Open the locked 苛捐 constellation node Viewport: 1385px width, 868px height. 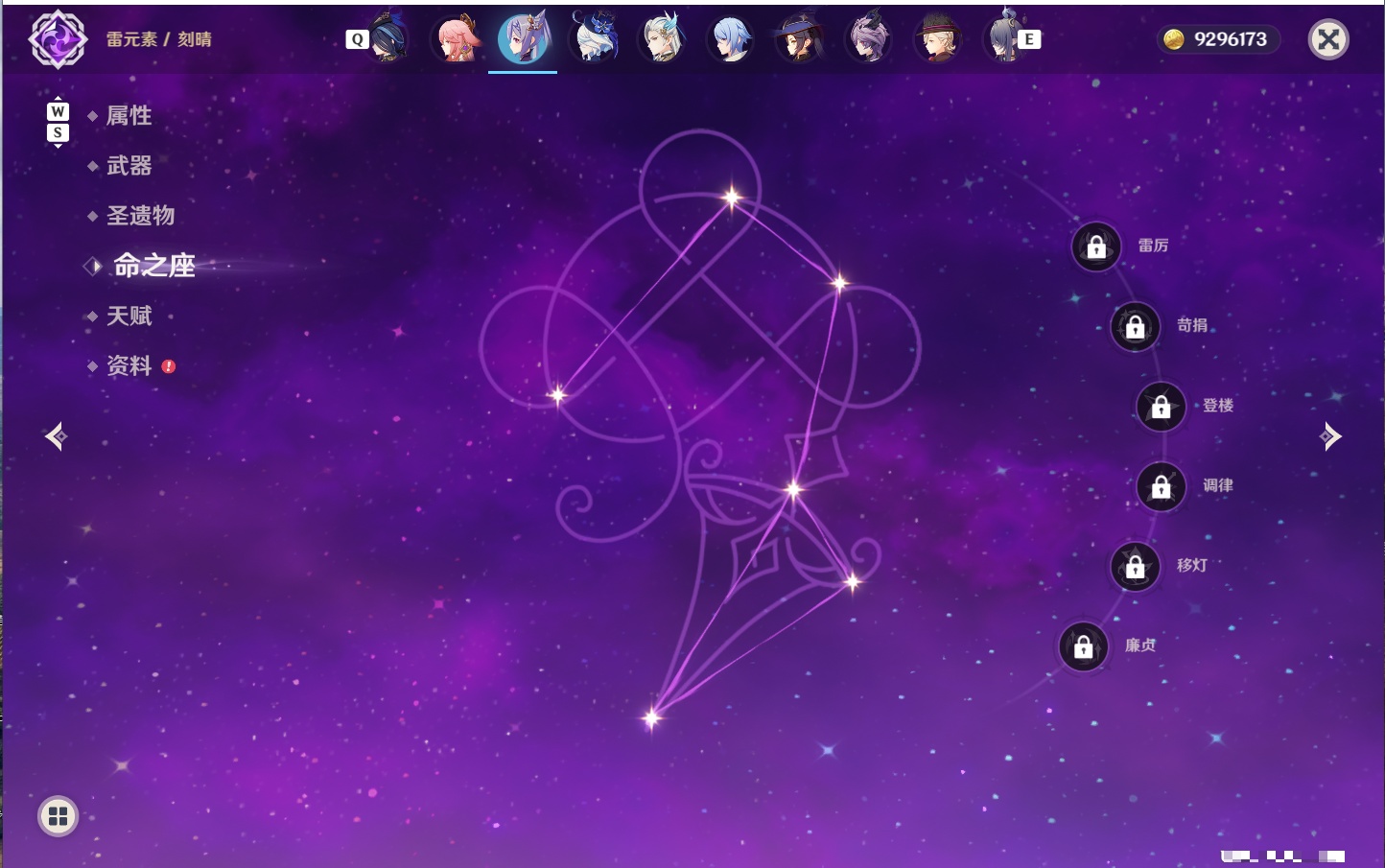(x=1136, y=326)
